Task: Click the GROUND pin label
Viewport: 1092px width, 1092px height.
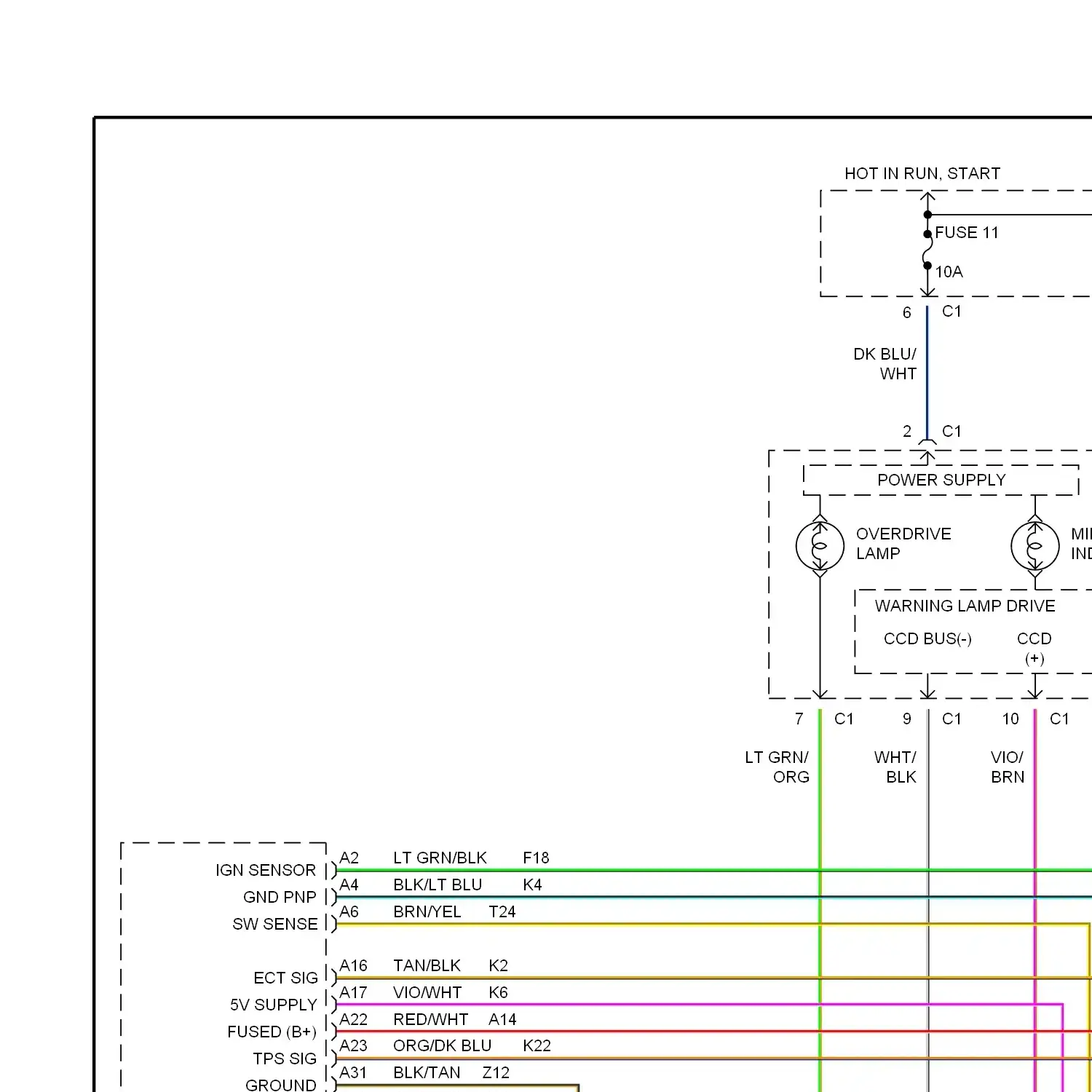Action: 281,1085
